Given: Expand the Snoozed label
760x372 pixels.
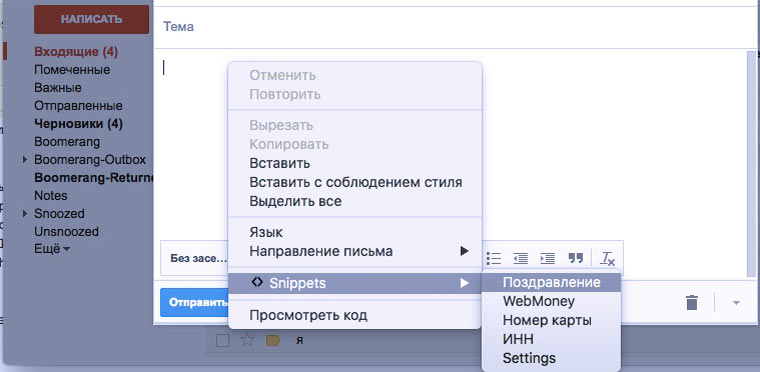Looking at the screenshot, I should tap(25, 213).
